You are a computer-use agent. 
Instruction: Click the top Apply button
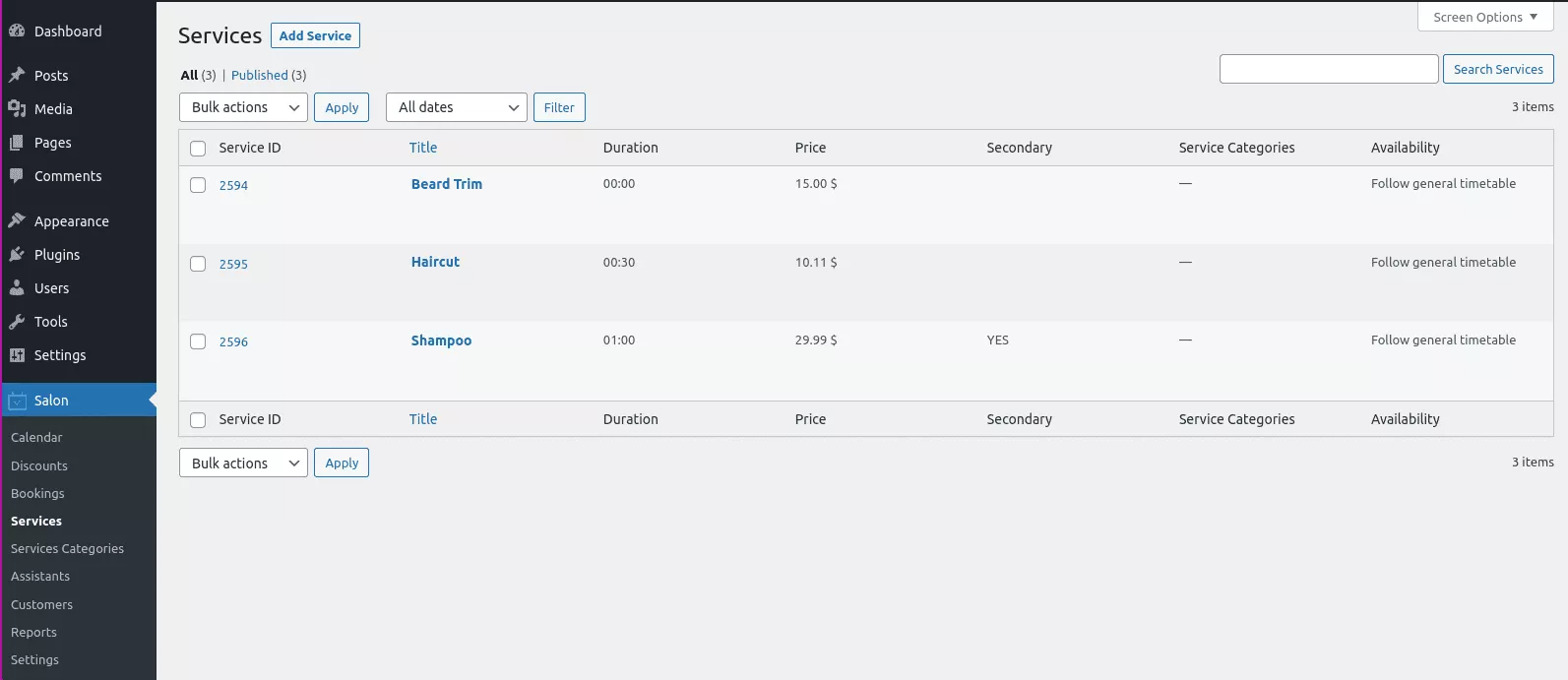coord(342,107)
